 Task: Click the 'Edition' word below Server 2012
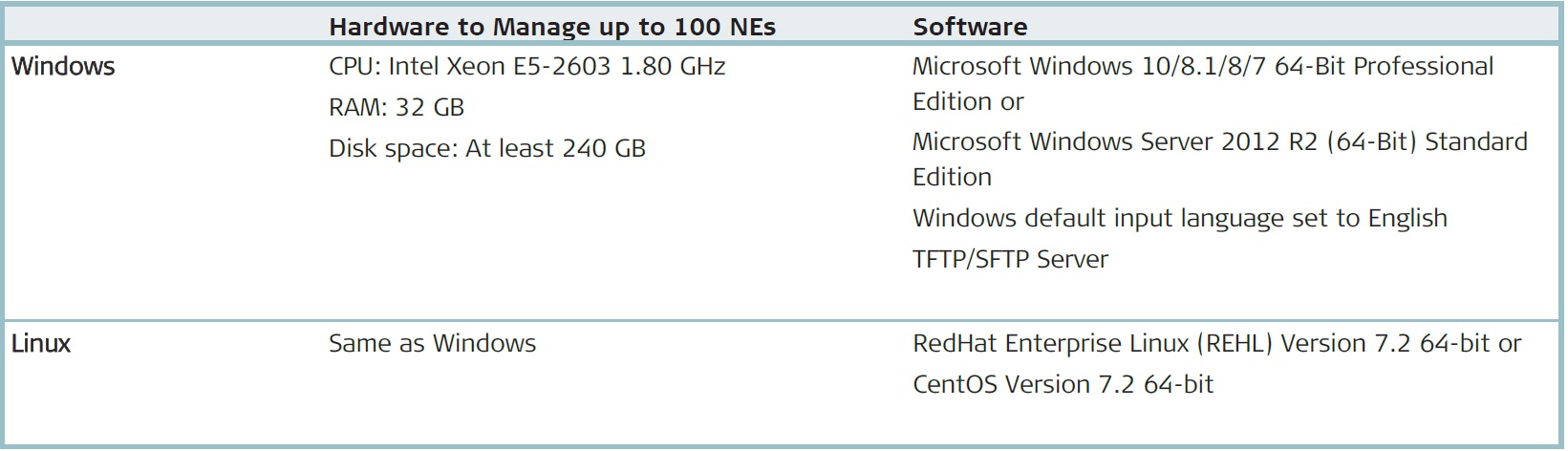pyautogui.click(x=952, y=177)
